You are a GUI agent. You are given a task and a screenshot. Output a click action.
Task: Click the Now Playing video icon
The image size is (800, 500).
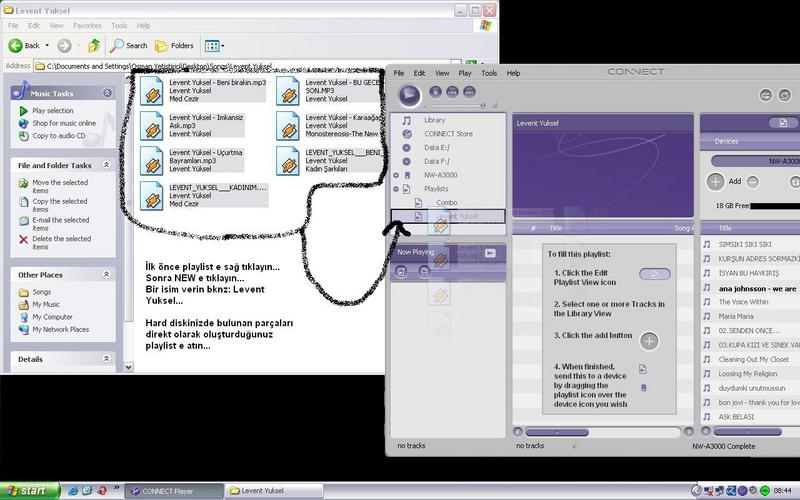[490, 253]
